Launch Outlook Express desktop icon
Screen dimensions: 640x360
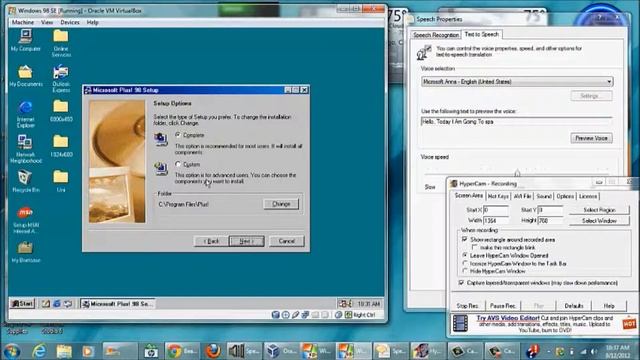[61, 78]
